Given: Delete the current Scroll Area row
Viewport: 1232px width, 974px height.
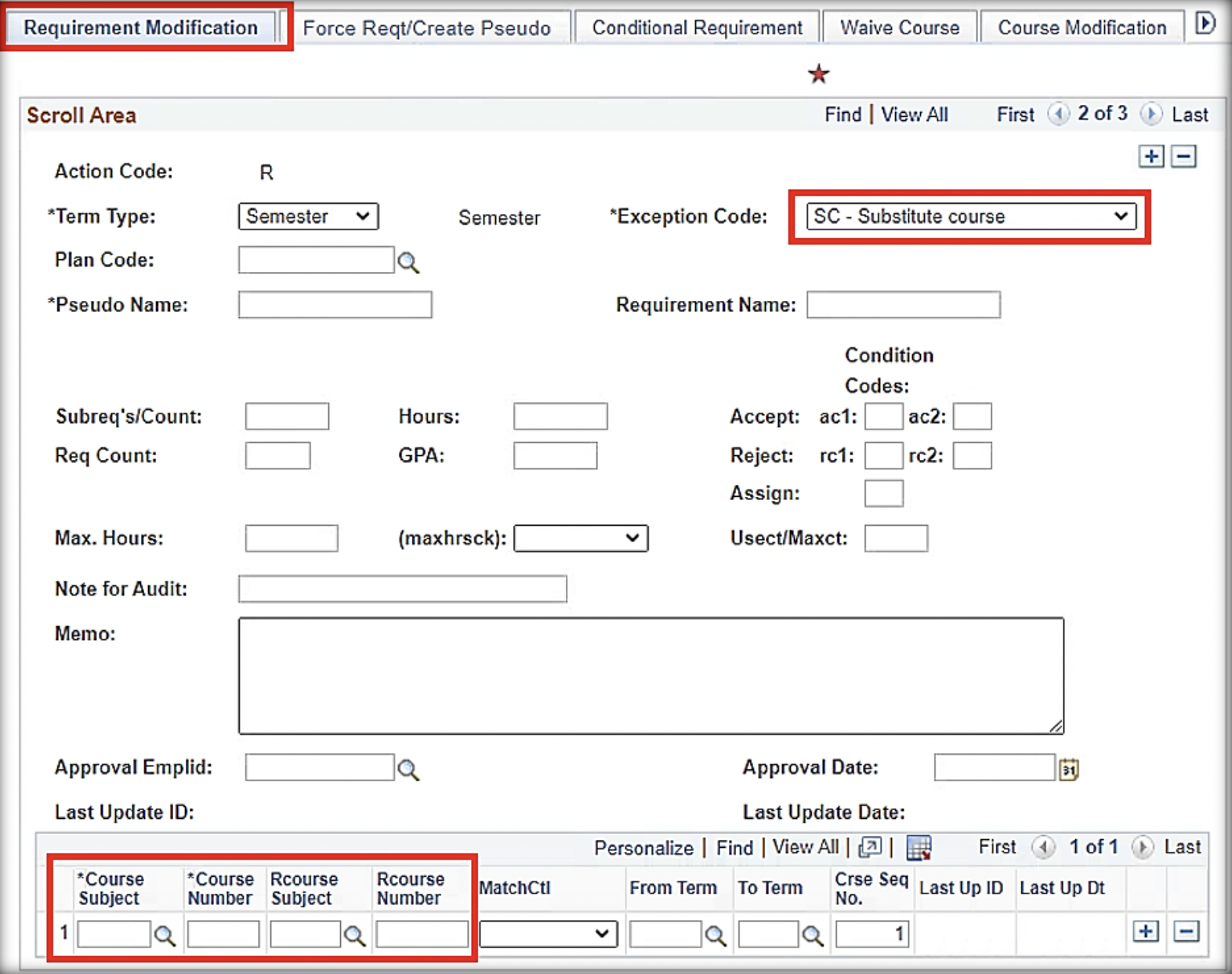Looking at the screenshot, I should click(x=1183, y=157).
